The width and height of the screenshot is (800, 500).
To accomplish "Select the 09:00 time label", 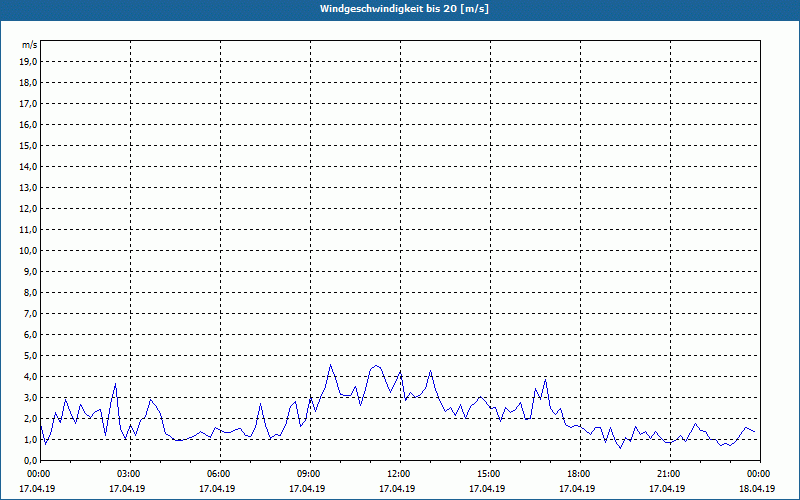I will pyautogui.click(x=309, y=474).
